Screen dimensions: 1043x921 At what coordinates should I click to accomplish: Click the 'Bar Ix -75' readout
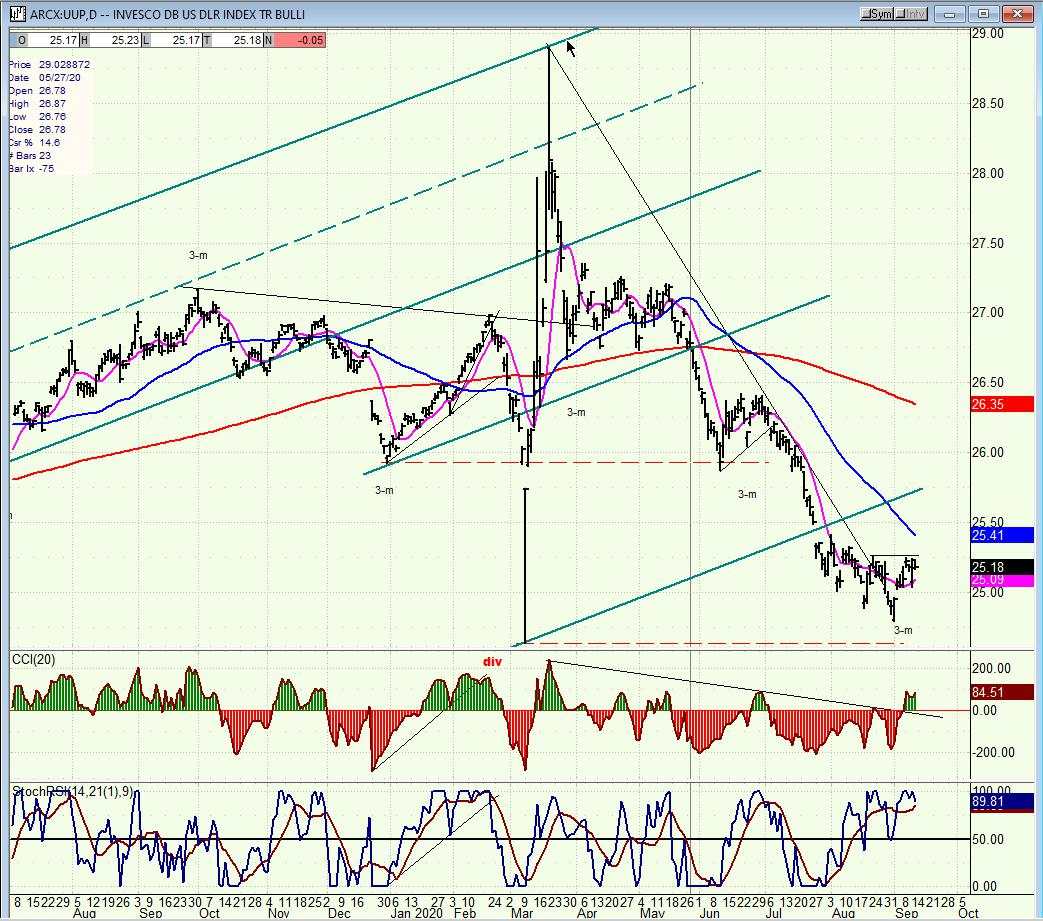point(32,169)
